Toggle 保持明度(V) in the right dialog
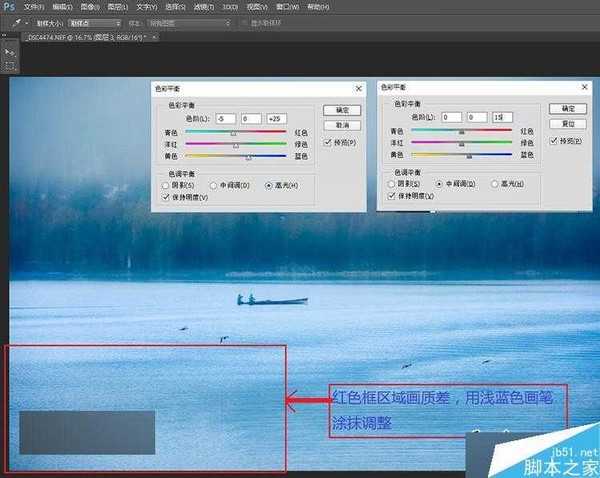 point(391,196)
